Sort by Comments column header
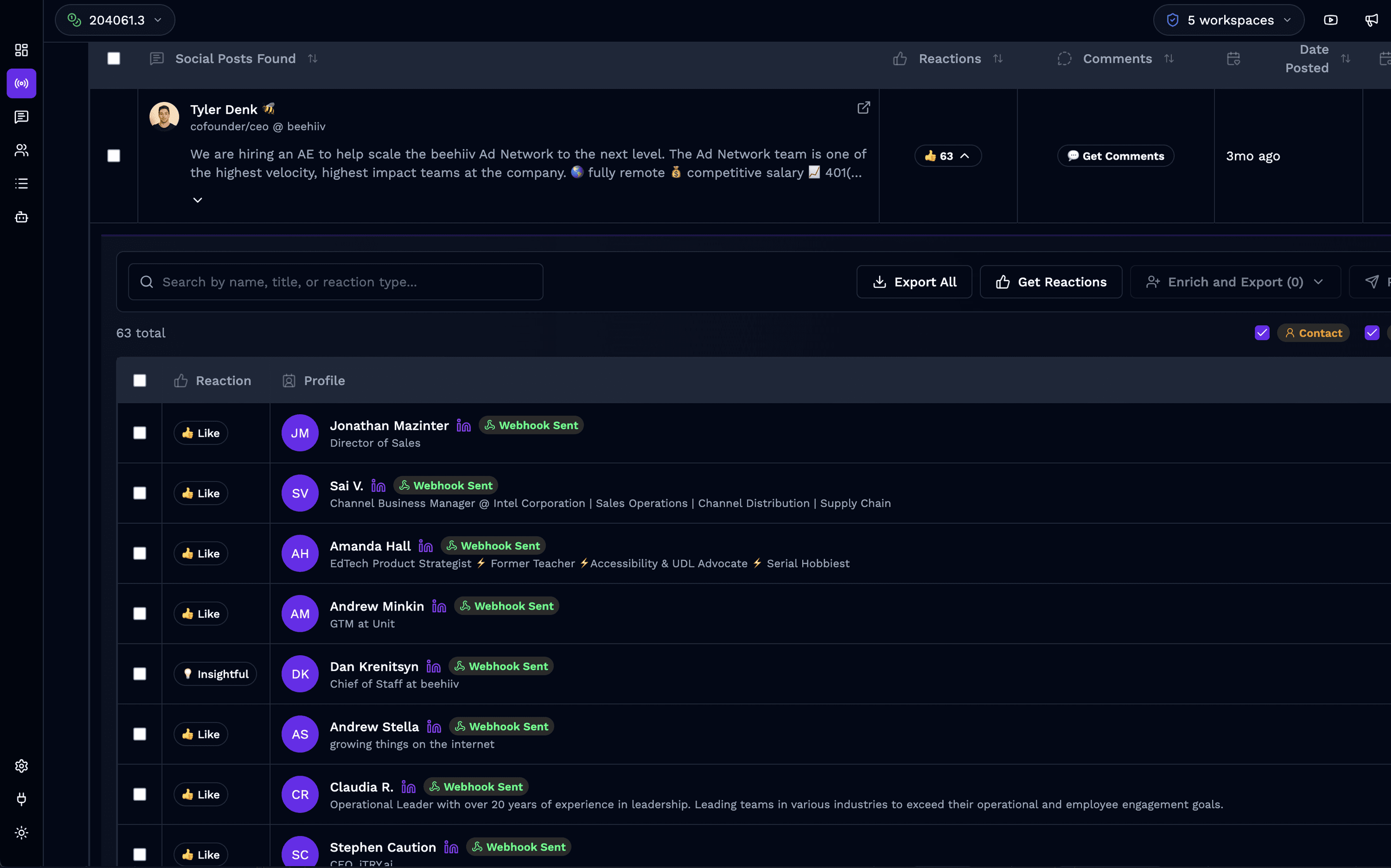Viewport: 1391px width, 868px height. 1117,59
